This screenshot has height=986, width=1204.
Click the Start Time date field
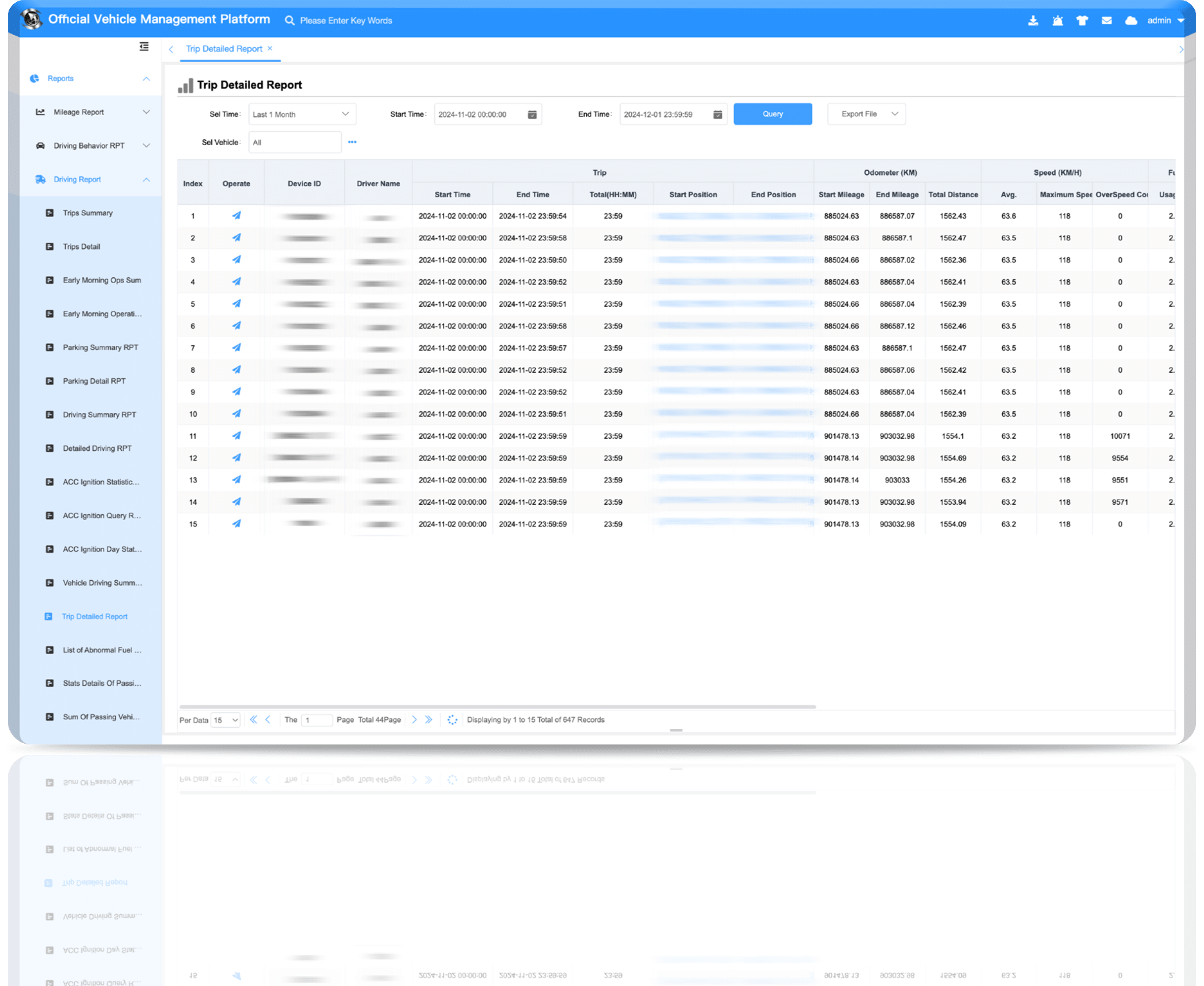488,114
